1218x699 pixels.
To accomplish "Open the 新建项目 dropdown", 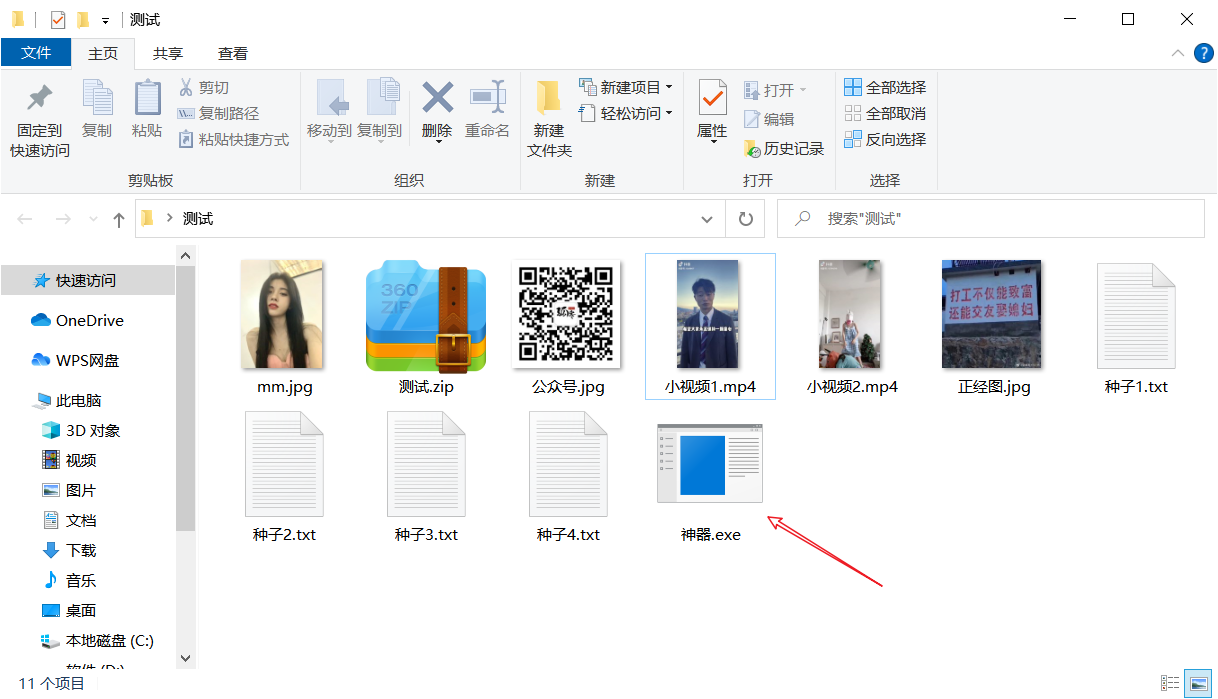I will [626, 88].
